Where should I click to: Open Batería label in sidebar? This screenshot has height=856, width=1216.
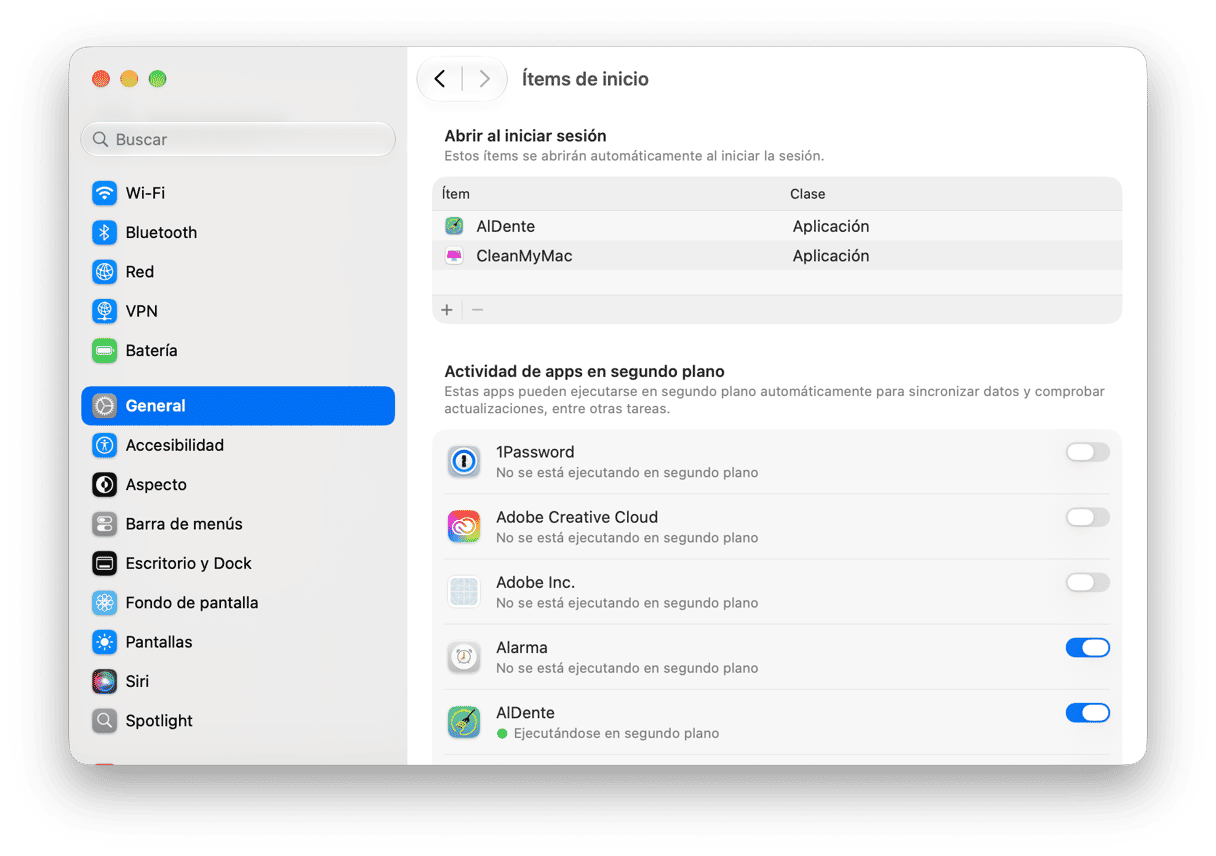pyautogui.click(x=152, y=351)
